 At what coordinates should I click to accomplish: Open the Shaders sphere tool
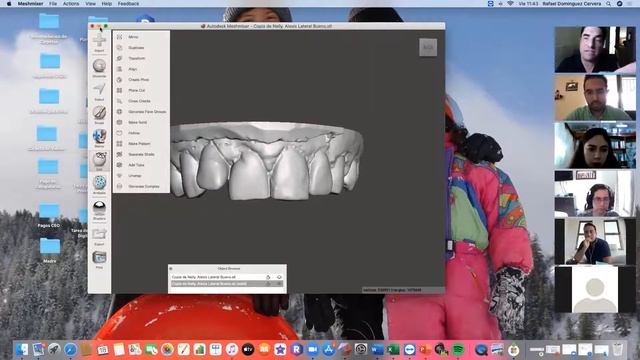pyautogui.click(x=99, y=209)
